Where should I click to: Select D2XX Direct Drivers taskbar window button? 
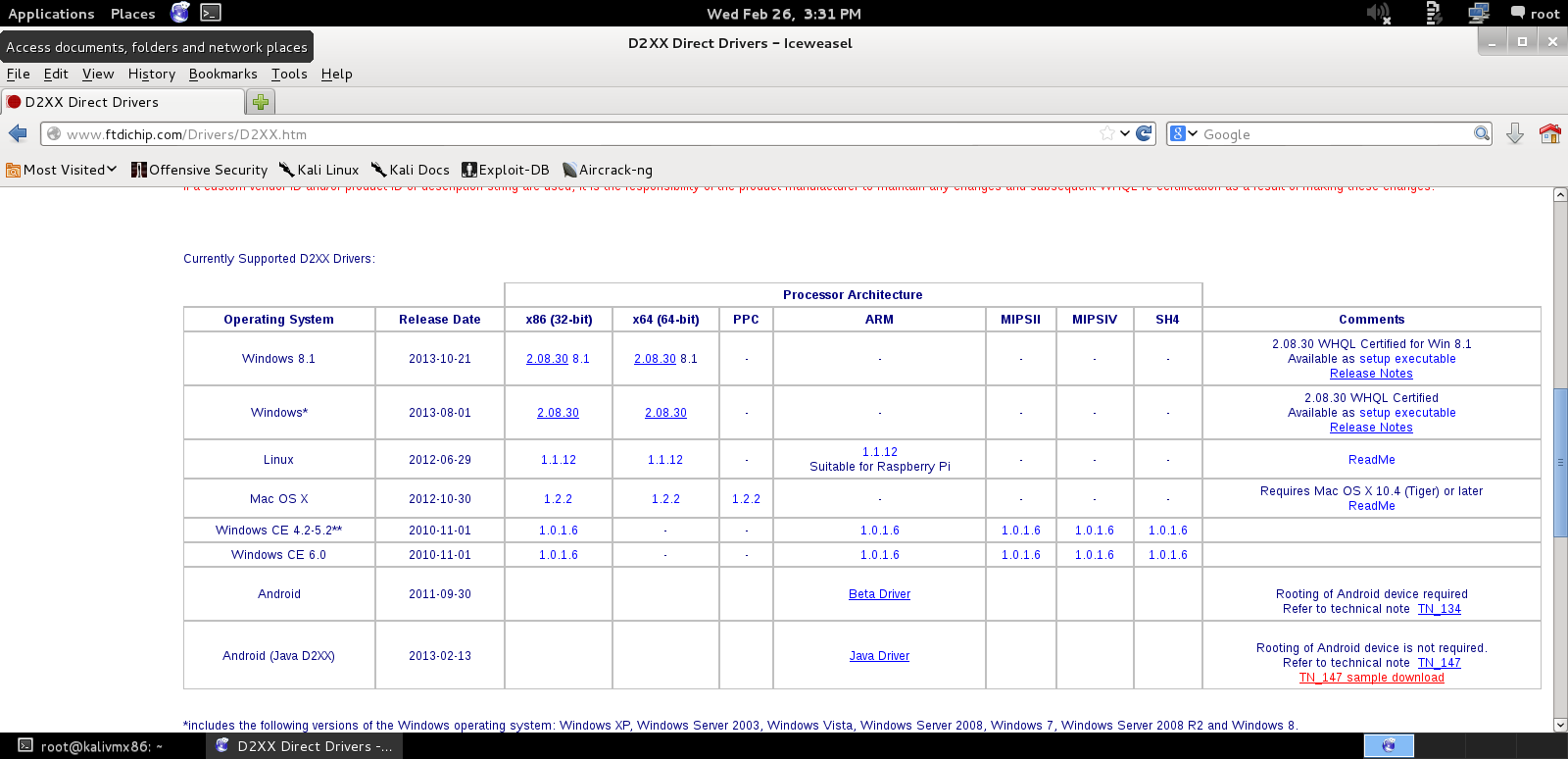click(305, 746)
